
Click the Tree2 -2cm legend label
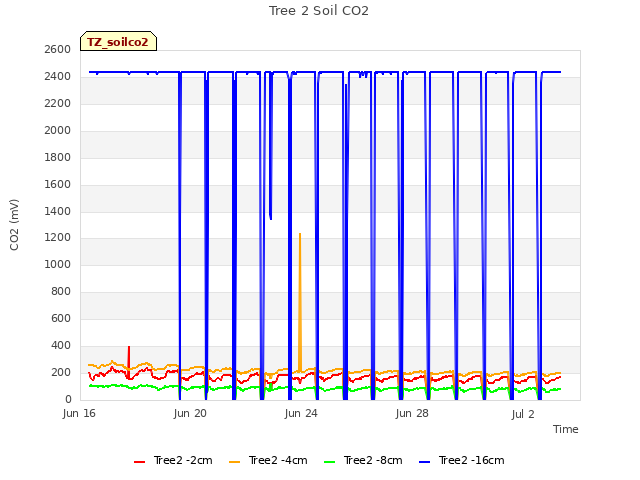[183, 460]
